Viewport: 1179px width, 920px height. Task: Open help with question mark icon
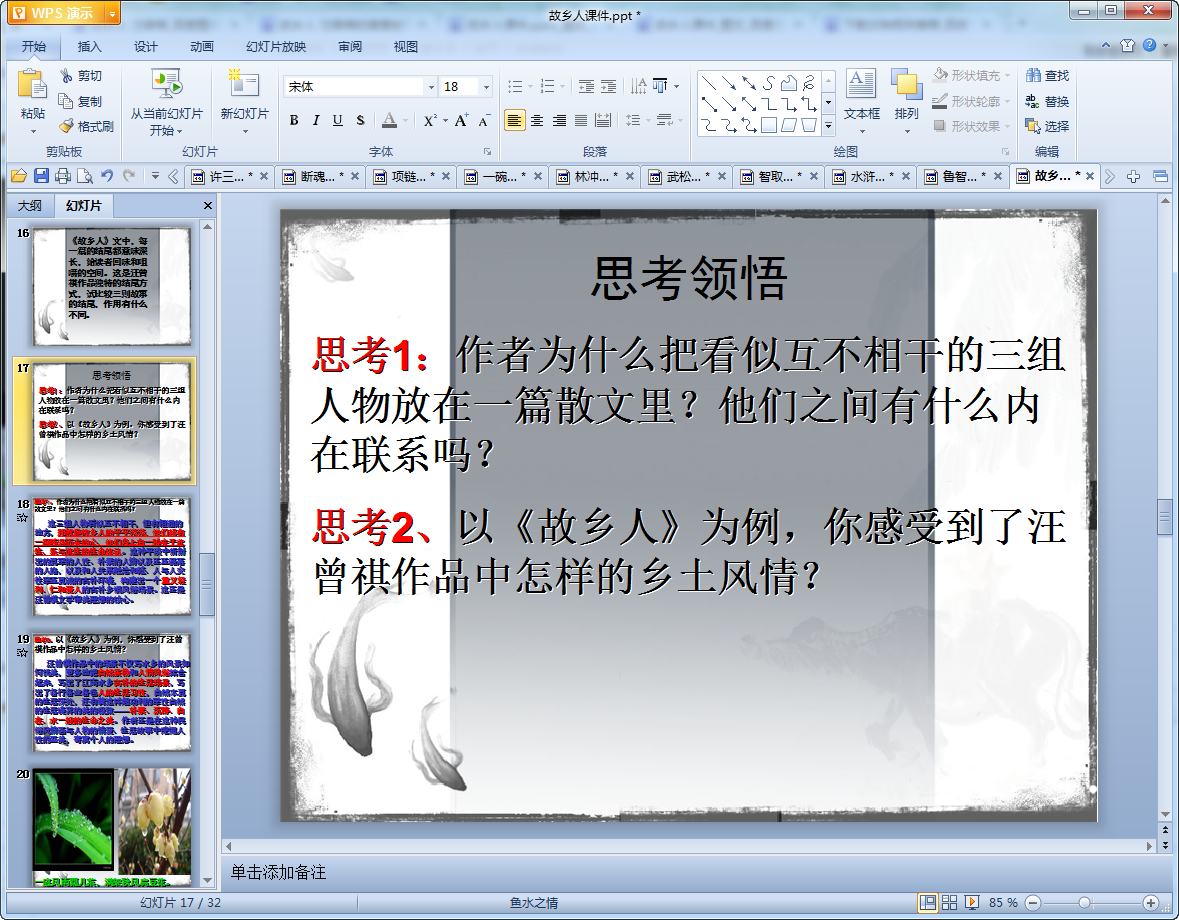click(x=1150, y=45)
